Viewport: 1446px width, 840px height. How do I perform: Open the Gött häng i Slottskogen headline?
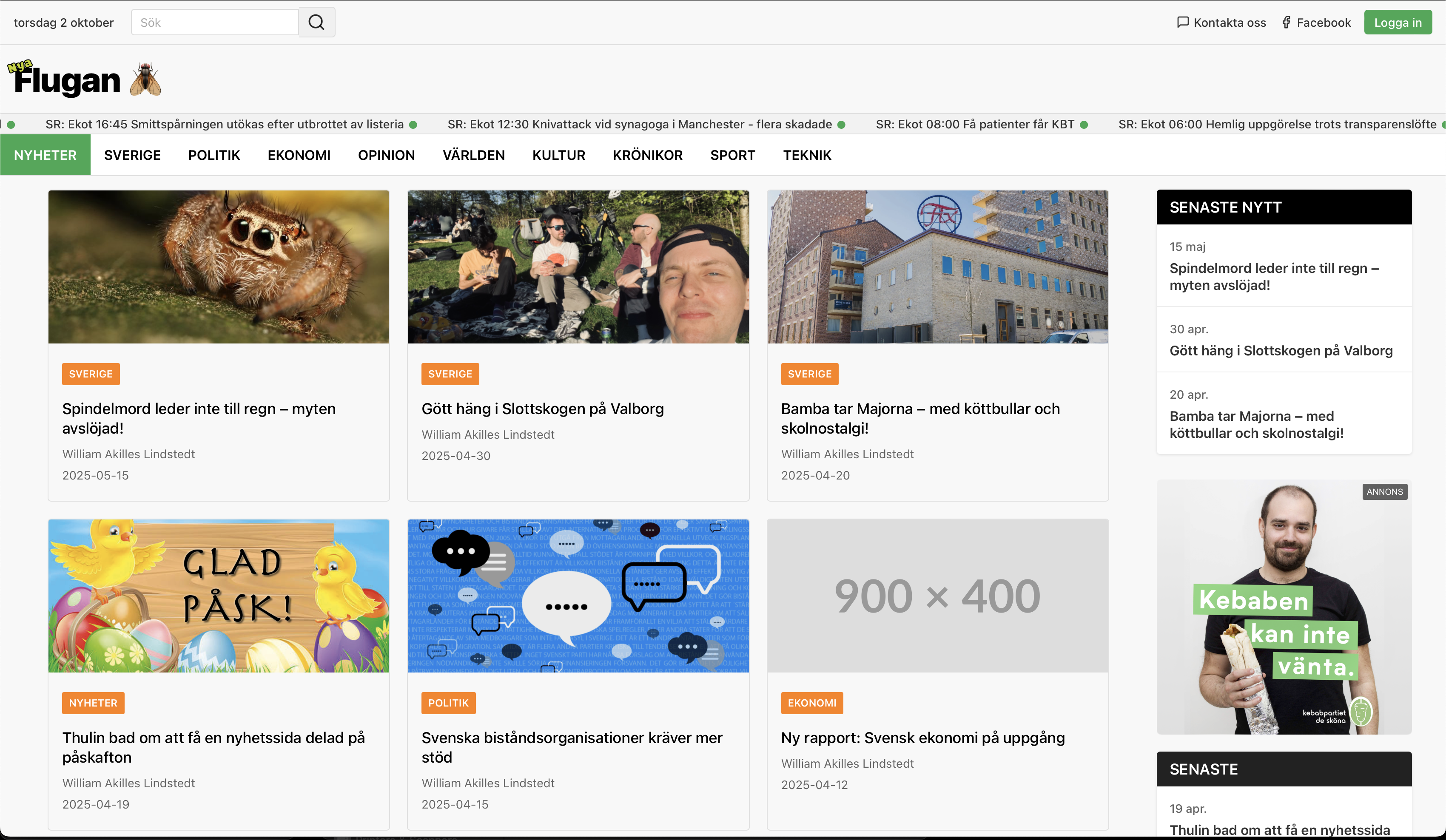pyautogui.click(x=542, y=409)
